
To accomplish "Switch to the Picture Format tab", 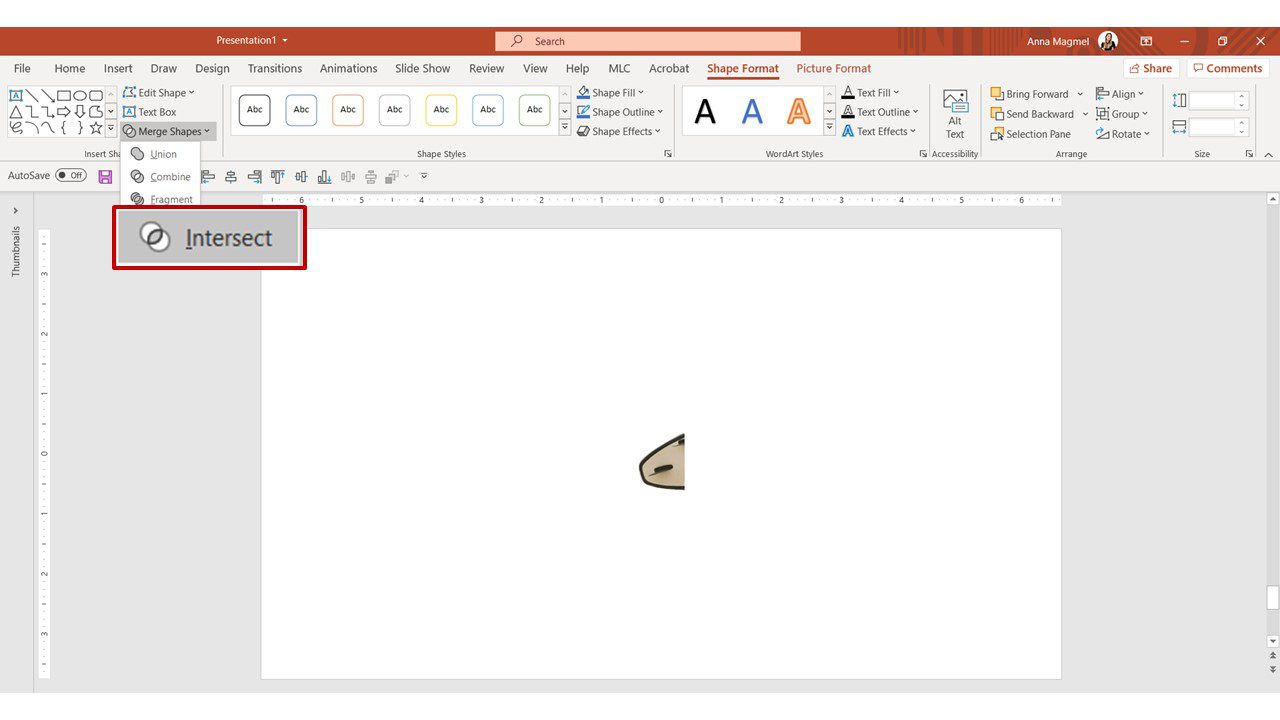I will click(833, 68).
